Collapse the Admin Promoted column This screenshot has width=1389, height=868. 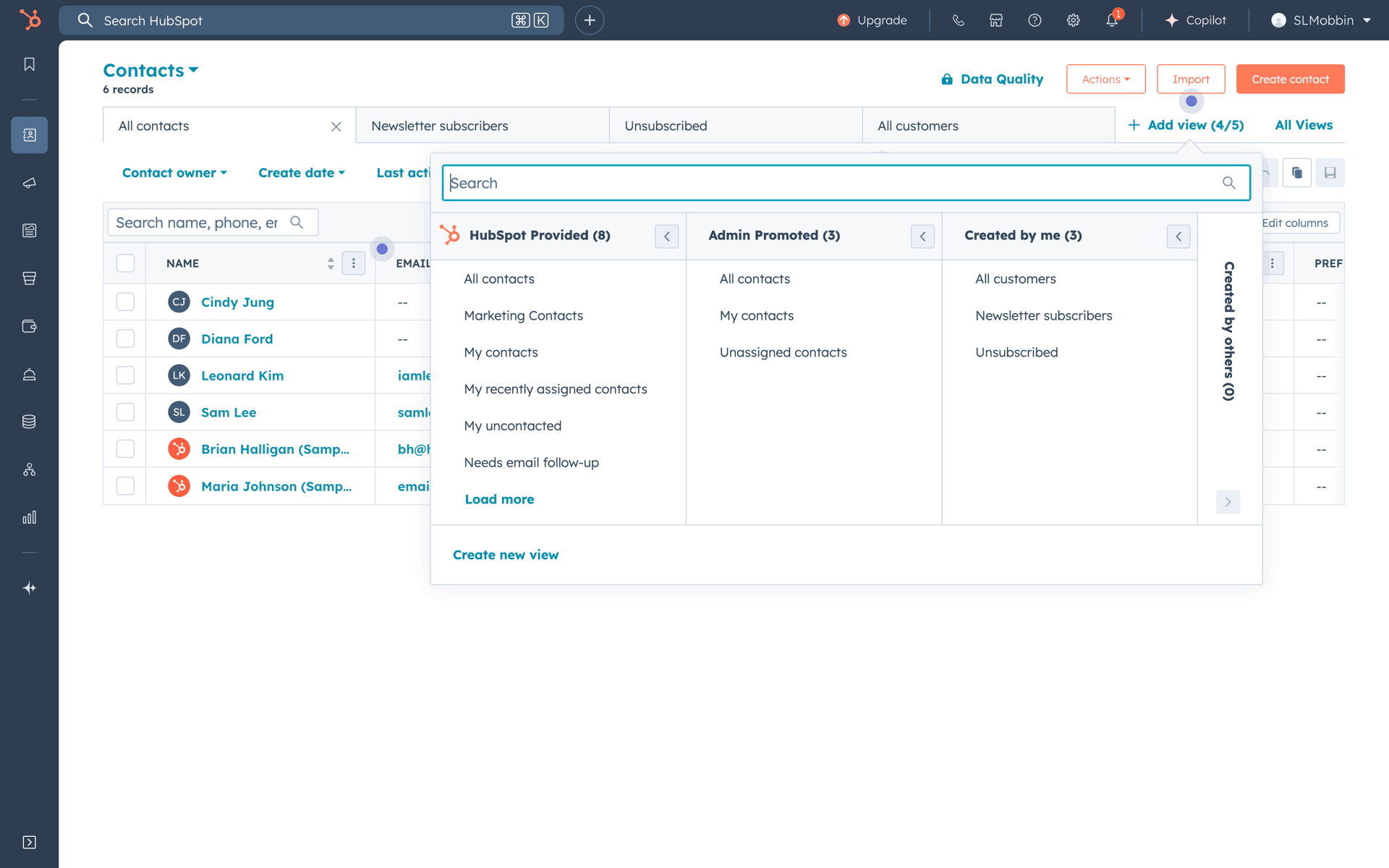click(922, 236)
